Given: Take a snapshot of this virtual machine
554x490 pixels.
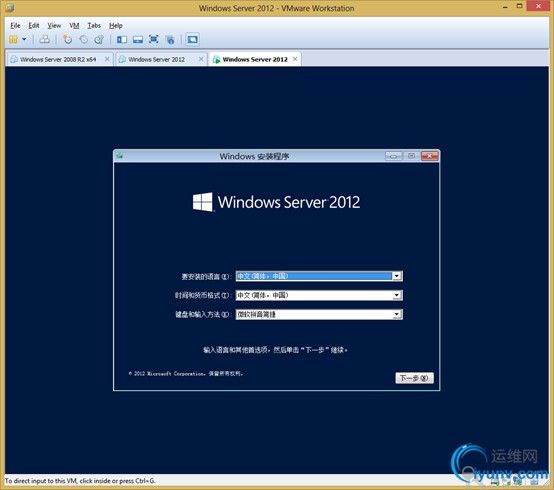Looking at the screenshot, I should point(67,39).
